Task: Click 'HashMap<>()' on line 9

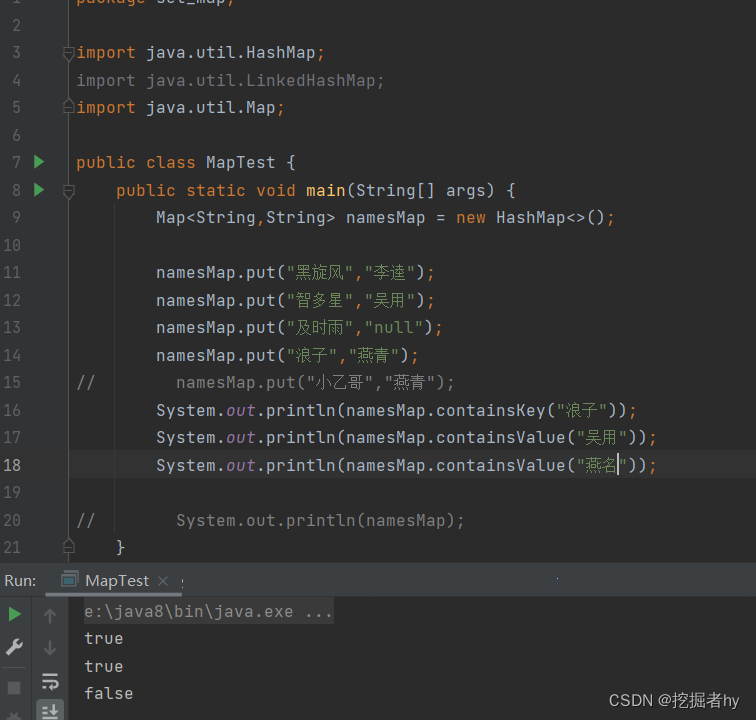Action: point(550,217)
